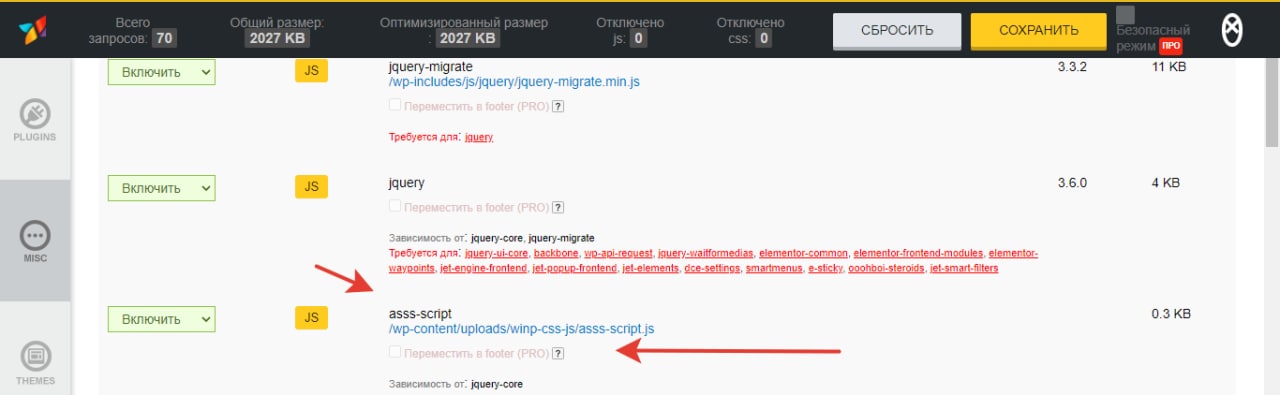
Task: Click the total requests count 70
Action: coord(164,39)
